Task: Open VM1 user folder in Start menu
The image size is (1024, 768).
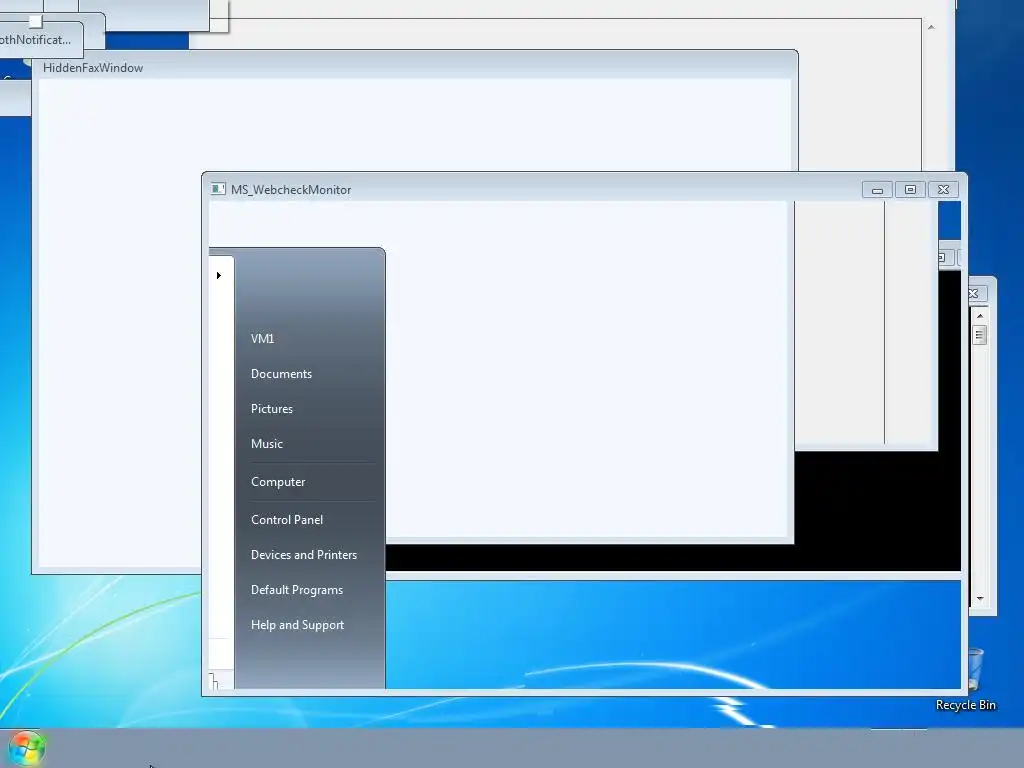Action: 263,338
